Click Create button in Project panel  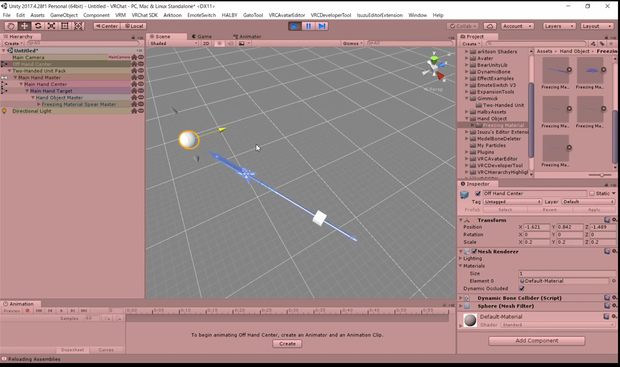[x=470, y=44]
